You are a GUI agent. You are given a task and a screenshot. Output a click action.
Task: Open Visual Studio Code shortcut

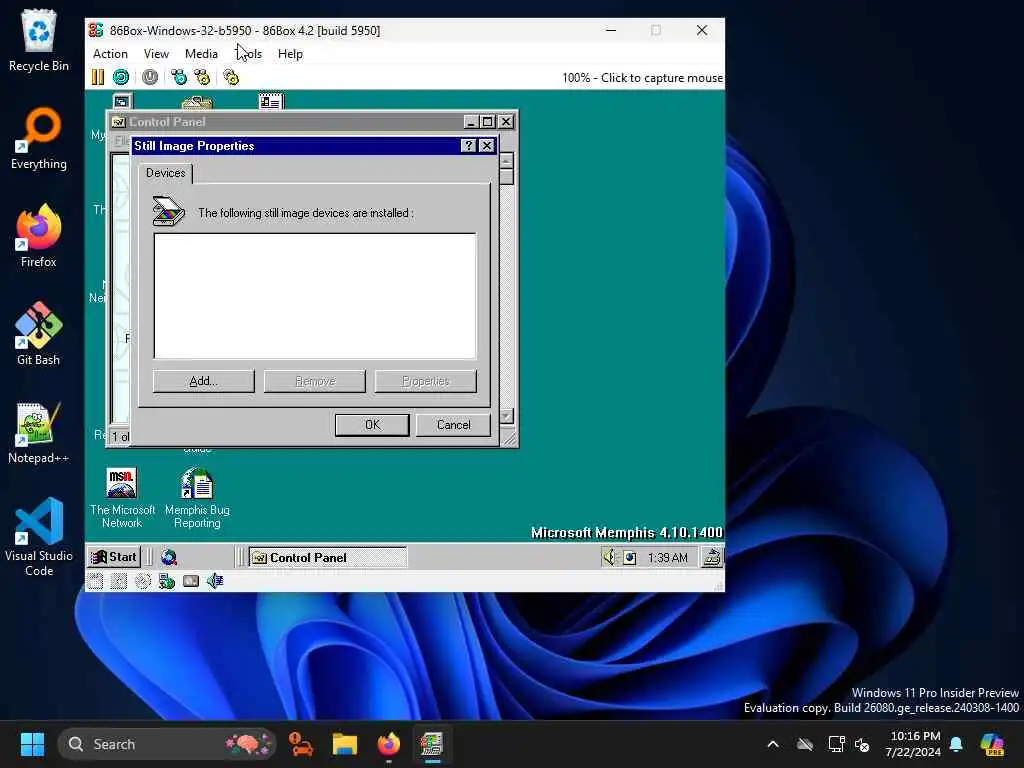tap(39, 537)
